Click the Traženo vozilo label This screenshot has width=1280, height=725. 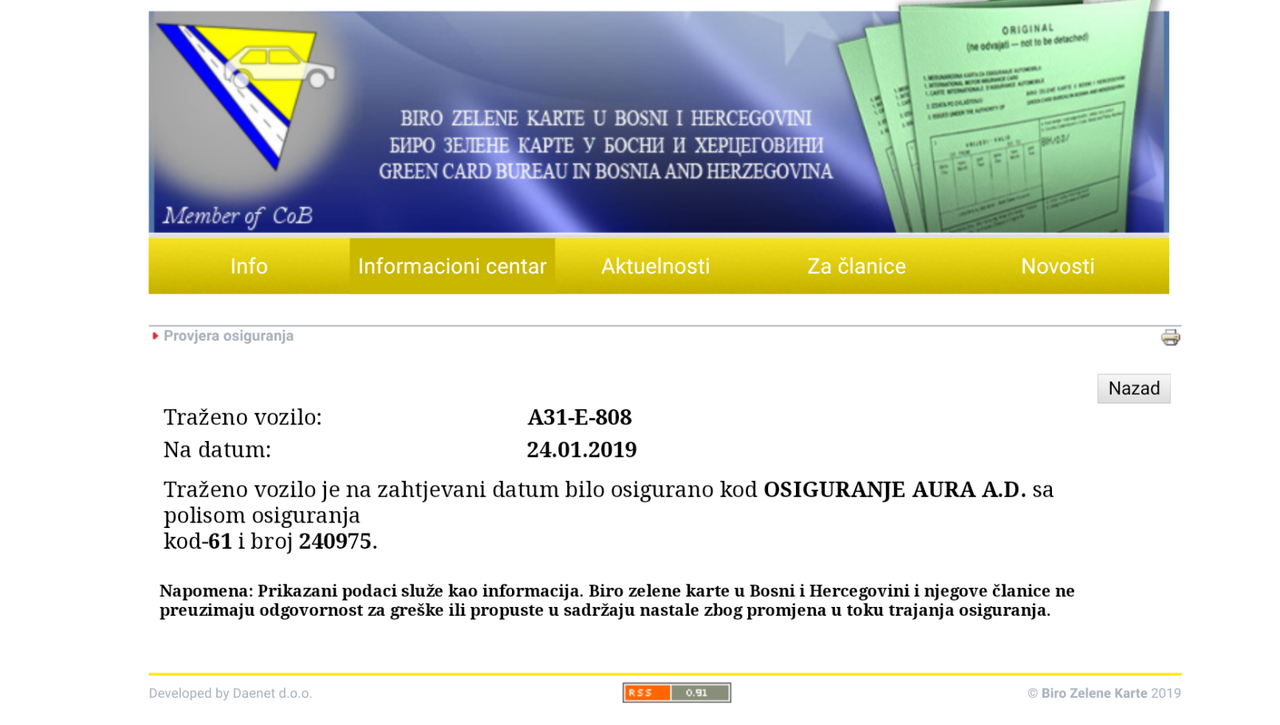tap(243, 417)
